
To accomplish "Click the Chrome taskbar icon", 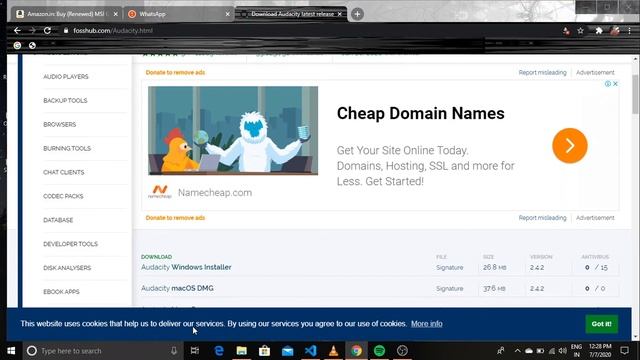I will [356, 351].
